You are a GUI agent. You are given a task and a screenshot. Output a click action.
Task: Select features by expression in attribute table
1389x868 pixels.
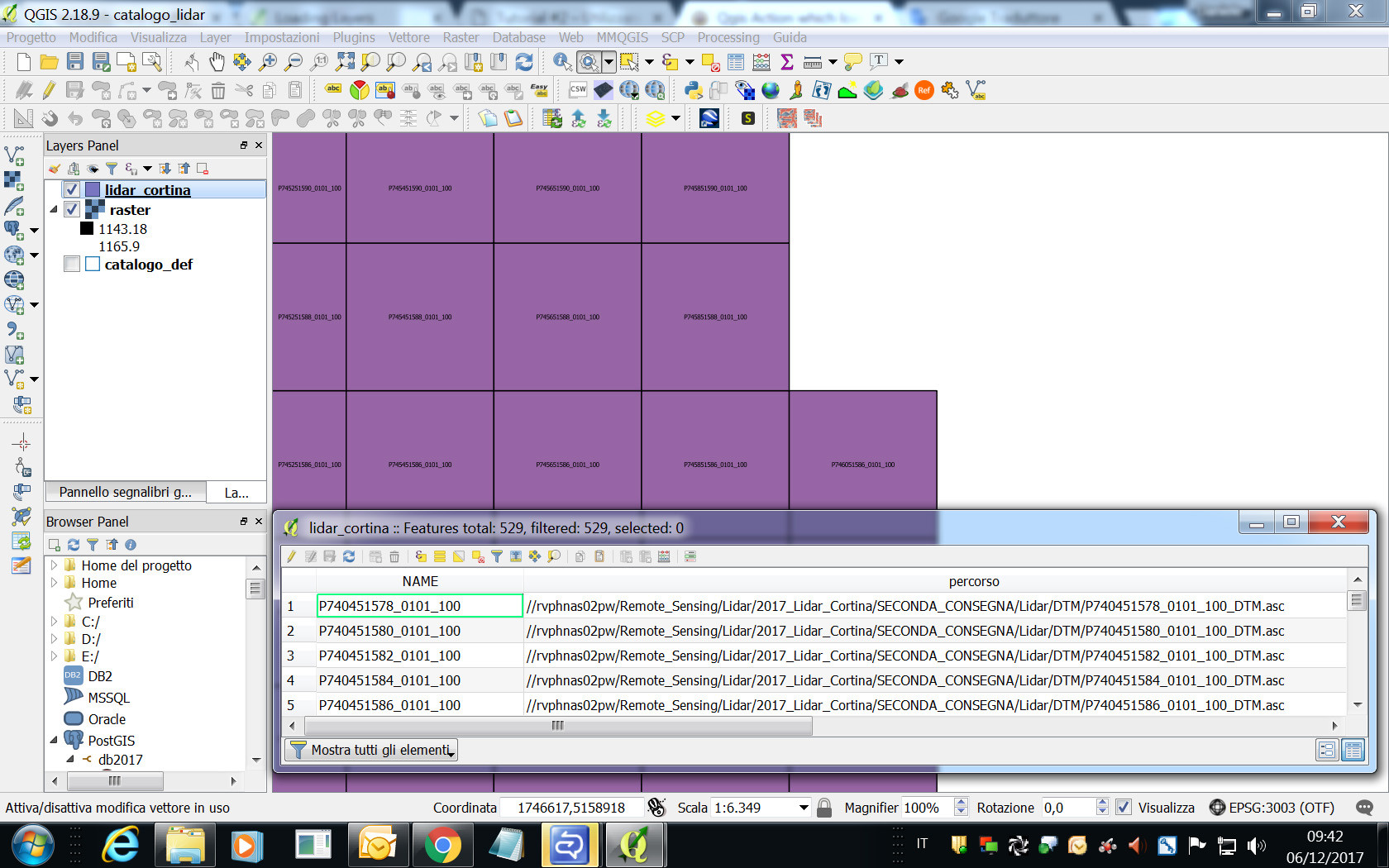[421, 556]
